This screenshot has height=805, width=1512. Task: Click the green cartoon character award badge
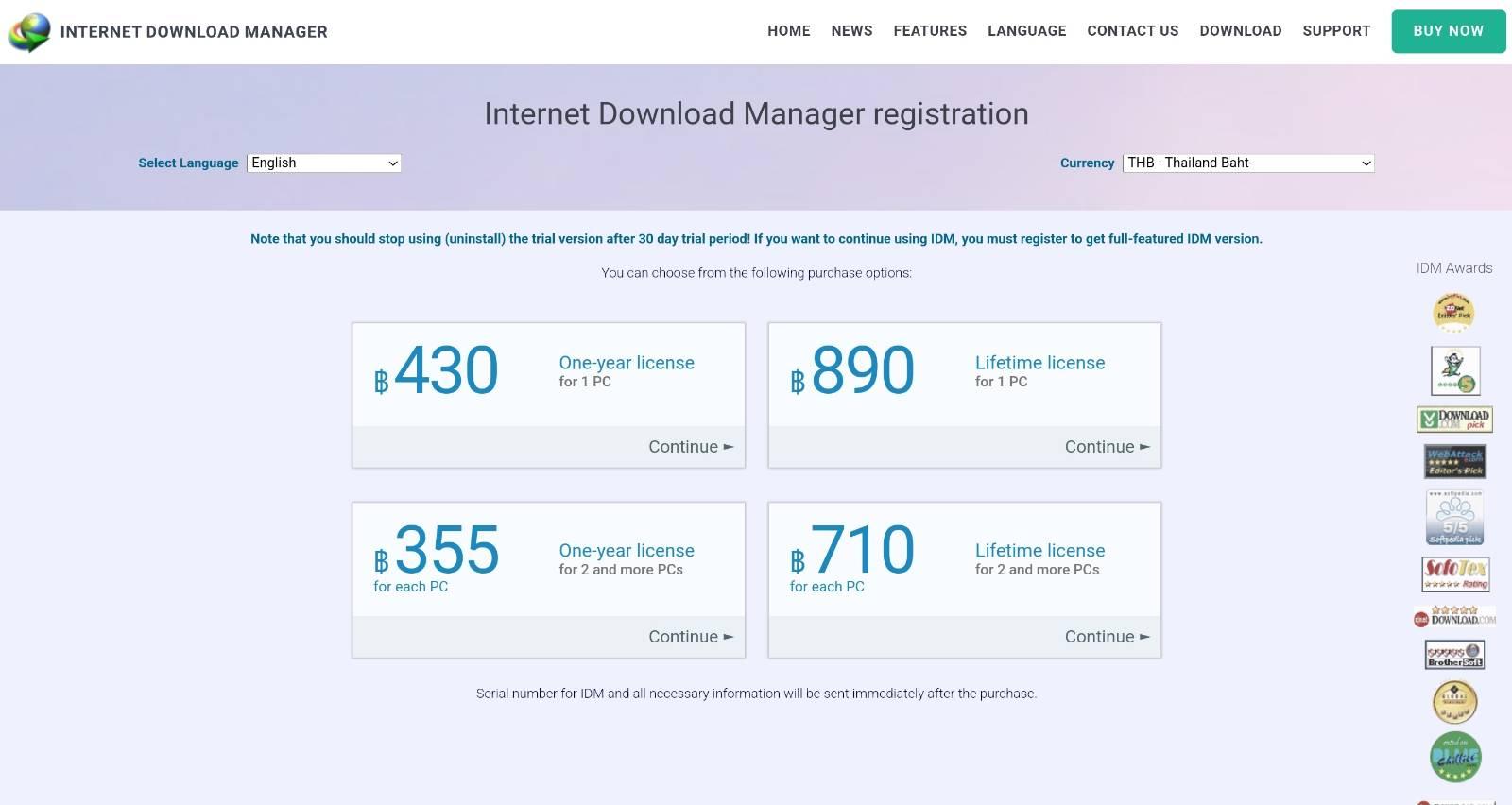1454,370
